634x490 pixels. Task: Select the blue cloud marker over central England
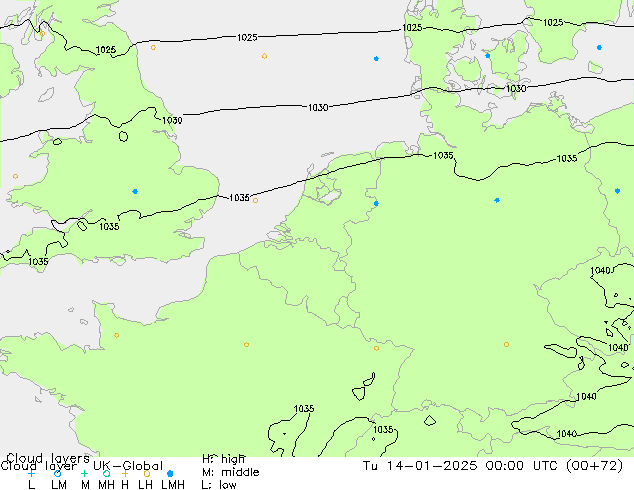[x=135, y=191]
